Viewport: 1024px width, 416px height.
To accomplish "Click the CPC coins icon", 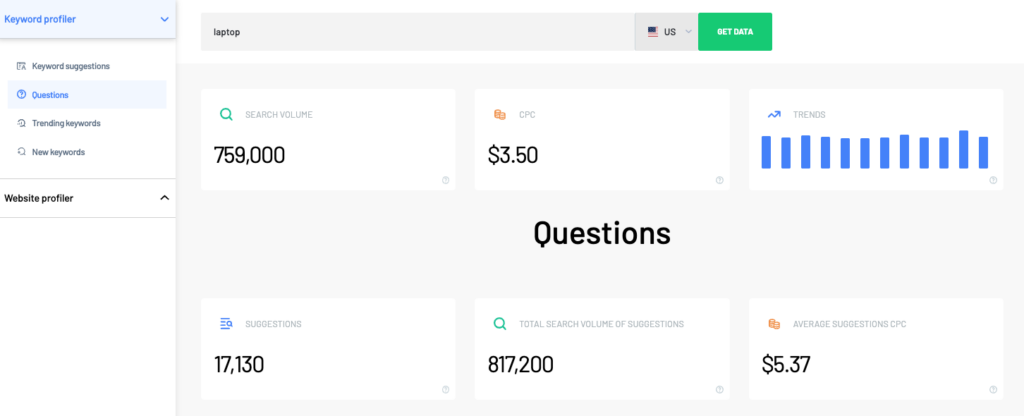I will tap(500, 114).
